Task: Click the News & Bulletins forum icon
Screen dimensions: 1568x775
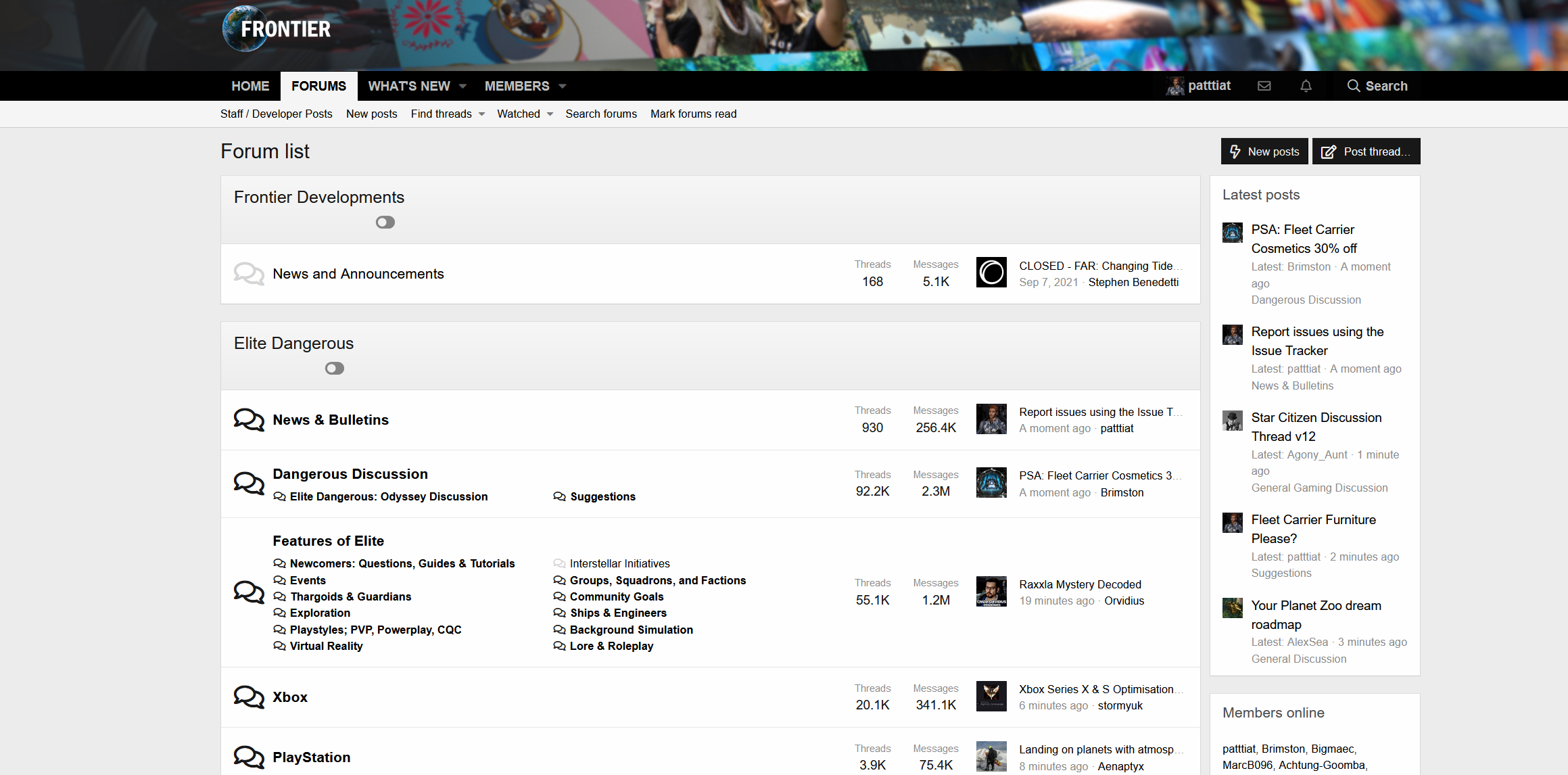Action: 249,420
